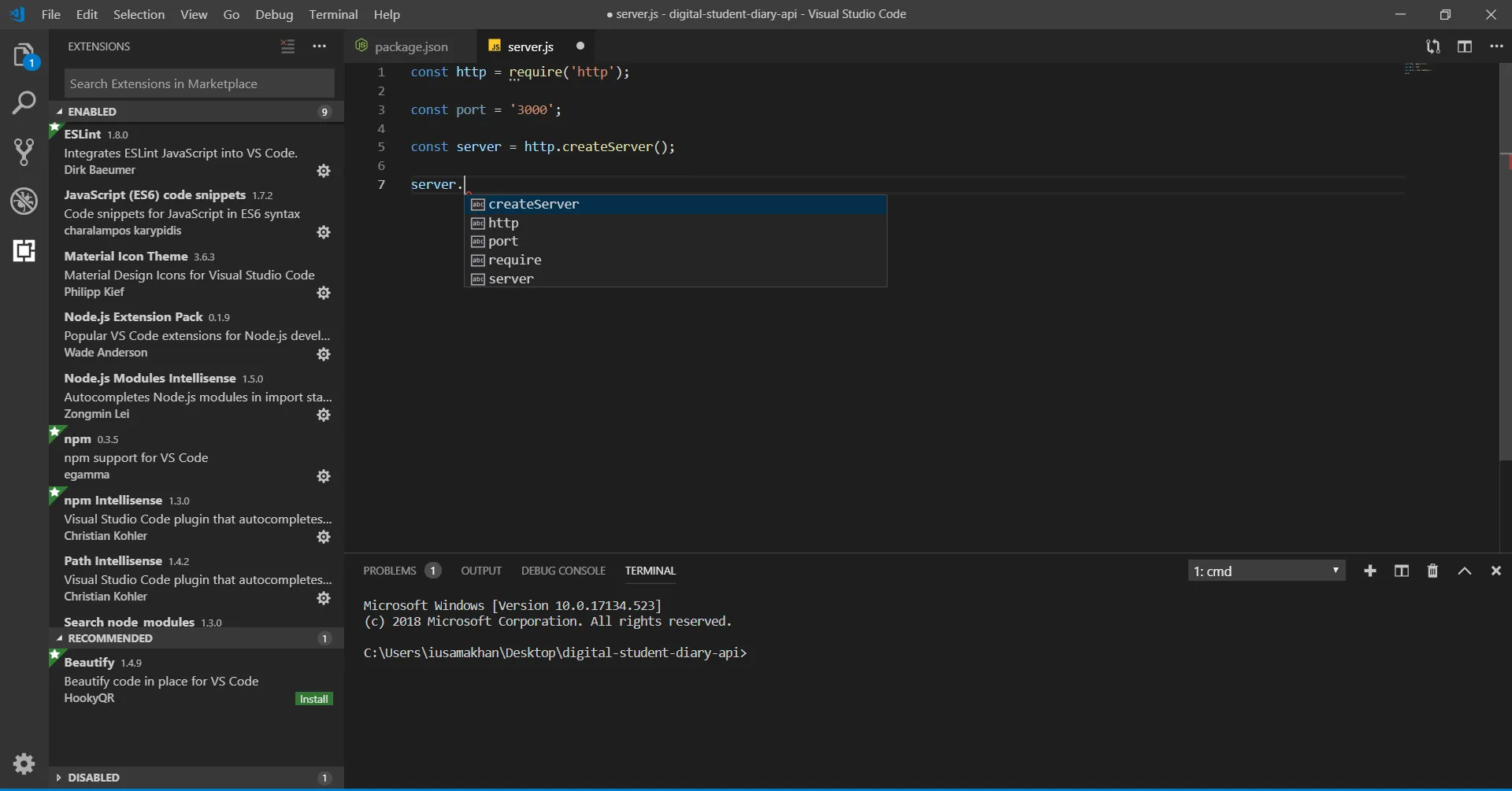Open the Terminal menu in menu bar
Screen dimensions: 1512x791
[333, 14]
